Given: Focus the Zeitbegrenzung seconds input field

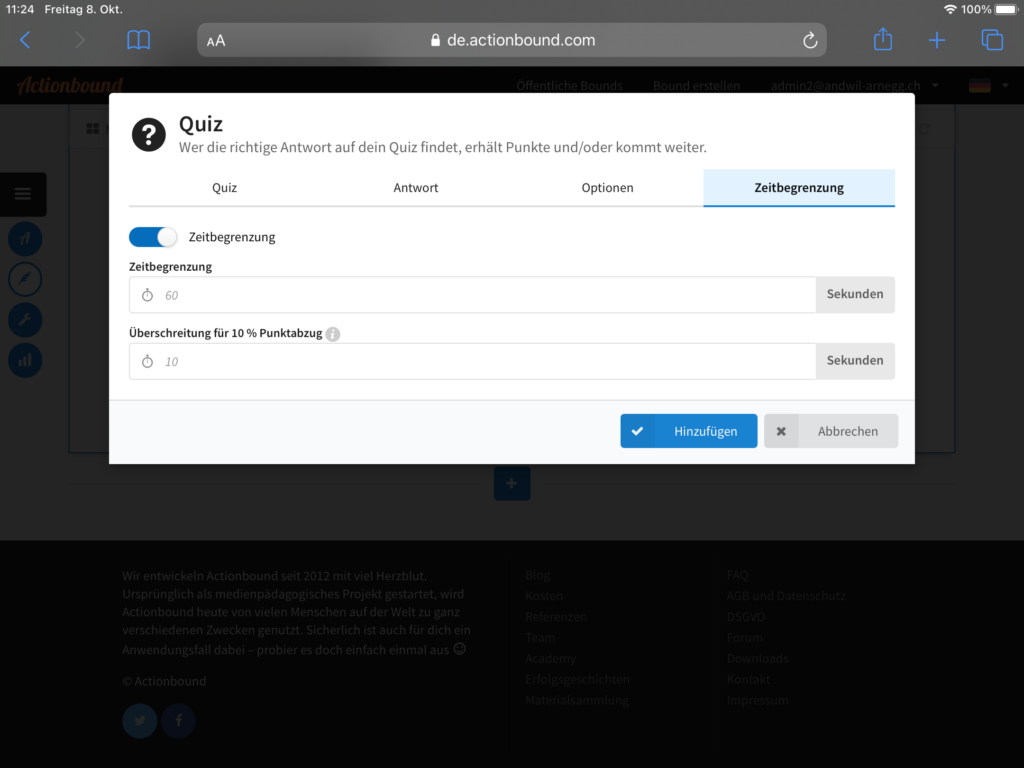Looking at the screenshot, I should click(480, 295).
